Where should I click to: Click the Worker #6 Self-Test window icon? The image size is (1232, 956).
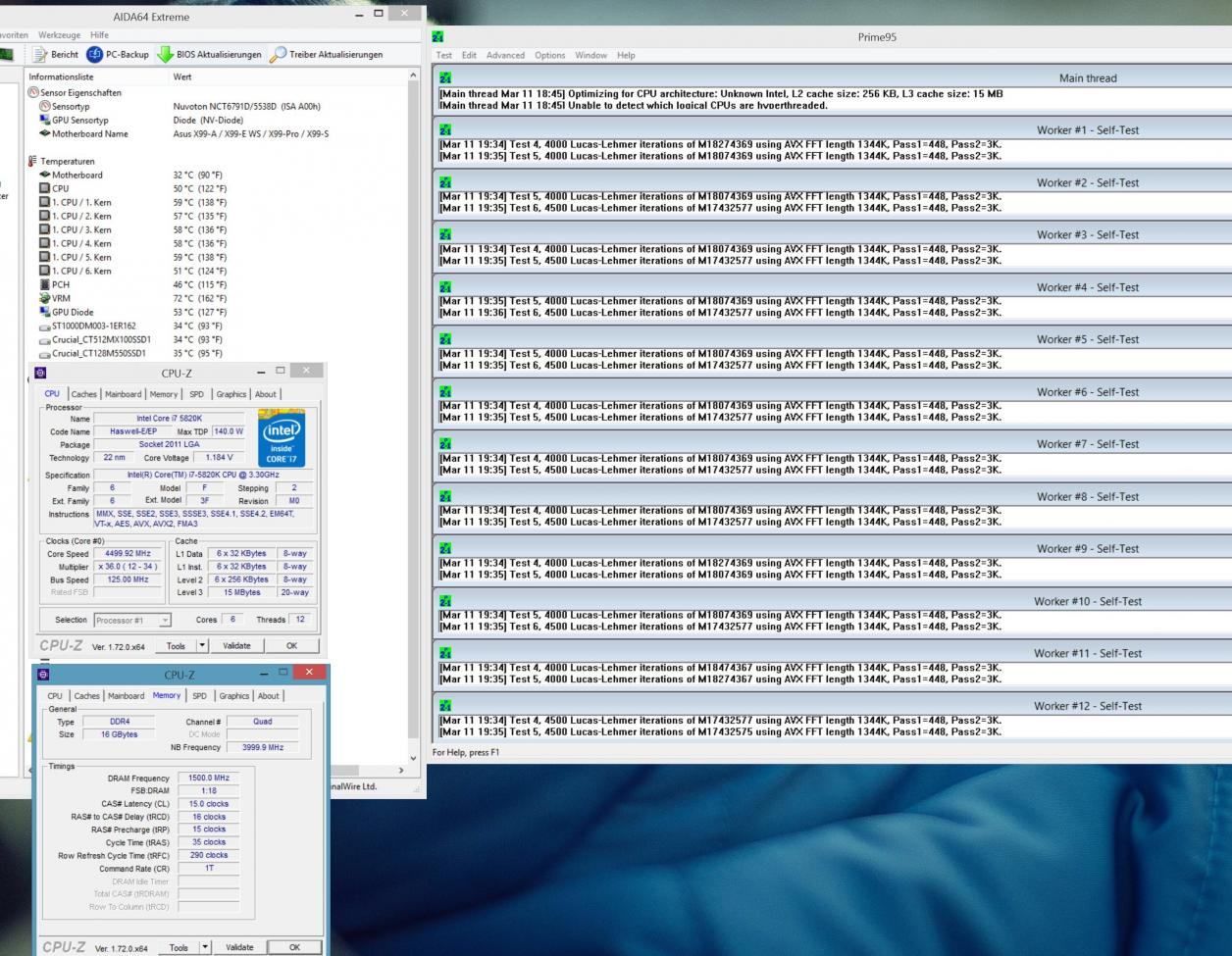coord(445,392)
